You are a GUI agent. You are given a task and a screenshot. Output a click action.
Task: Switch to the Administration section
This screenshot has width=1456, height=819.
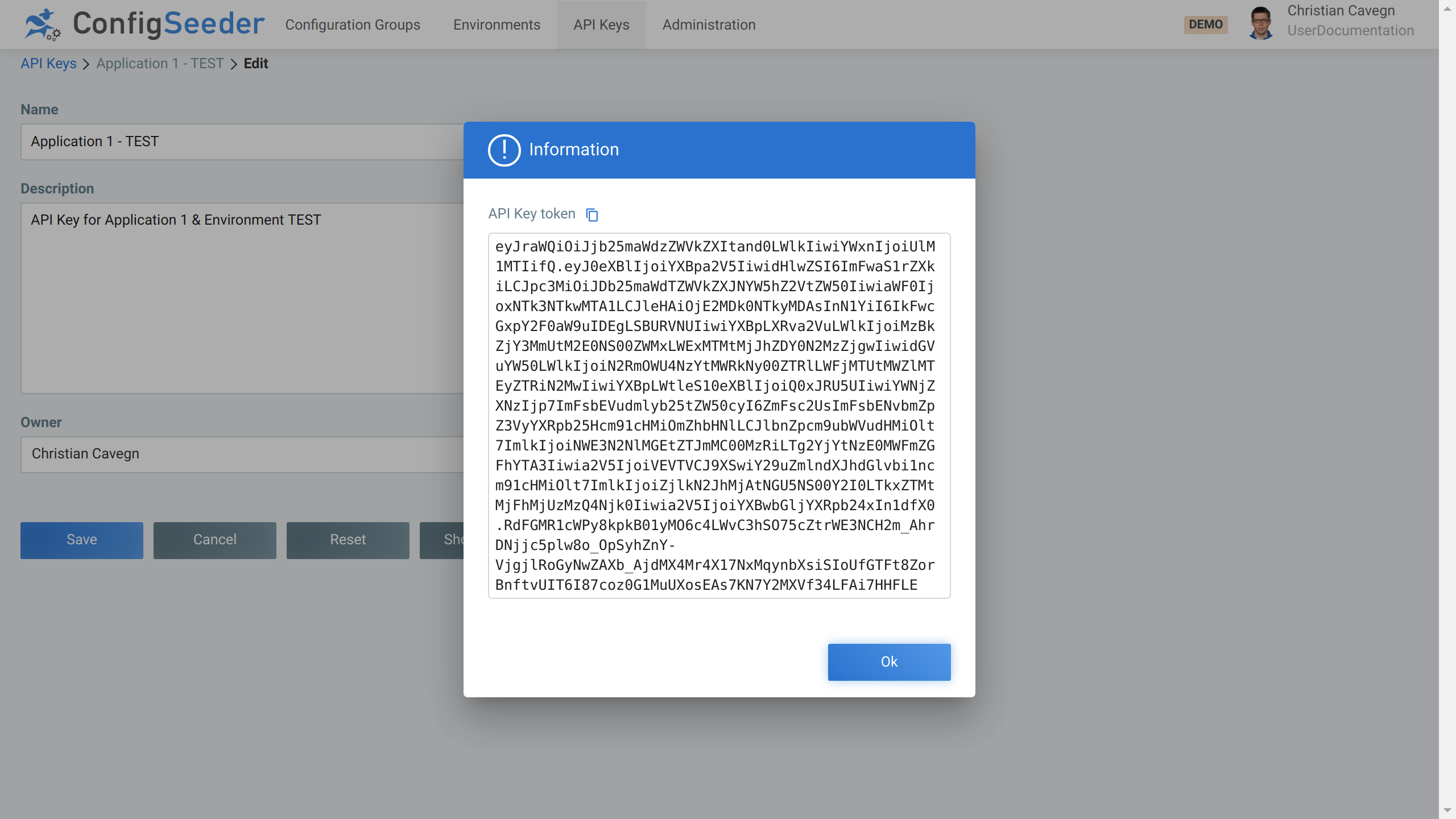pyautogui.click(x=708, y=24)
